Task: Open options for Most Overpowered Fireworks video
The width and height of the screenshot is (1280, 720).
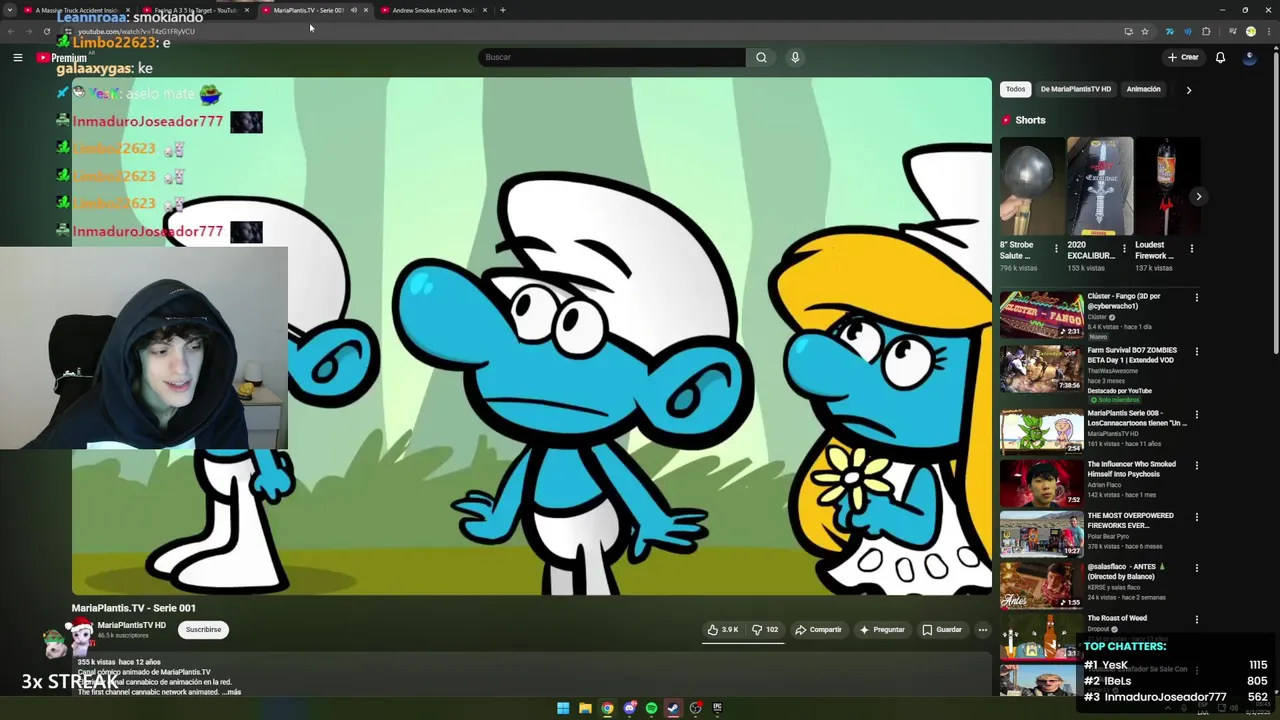Action: click(1196, 517)
